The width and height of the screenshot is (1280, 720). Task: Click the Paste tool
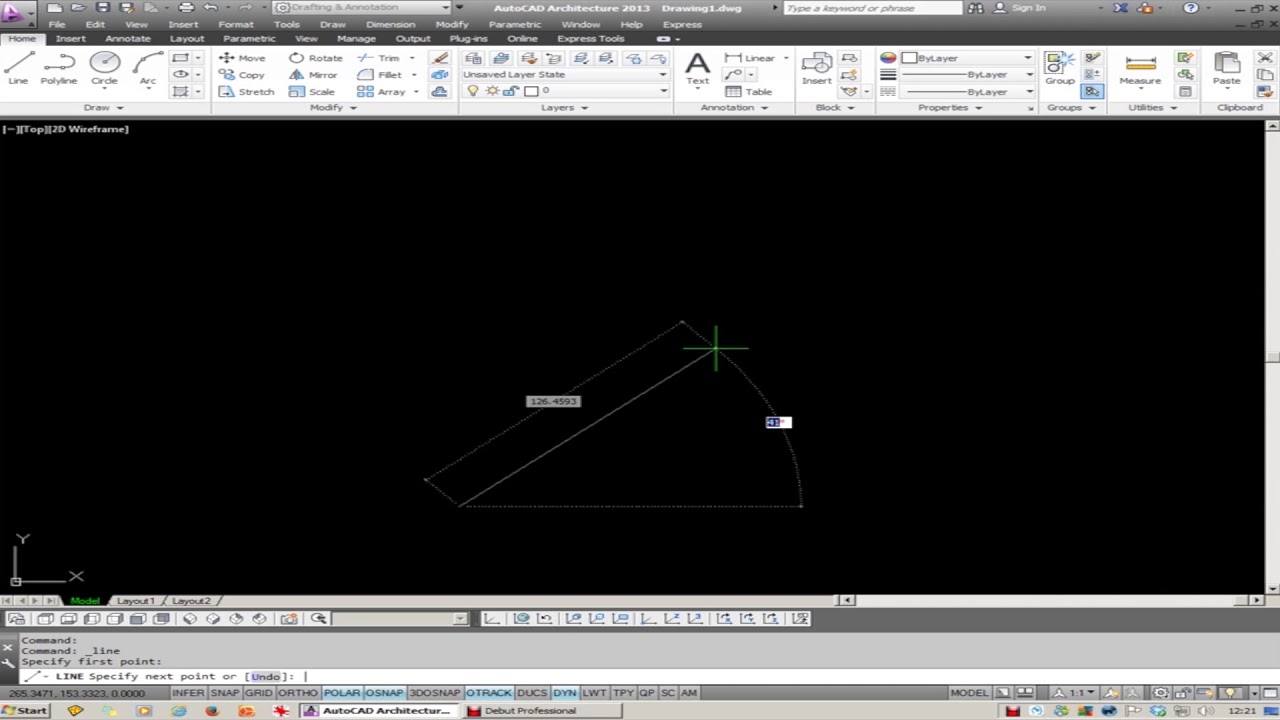1226,68
